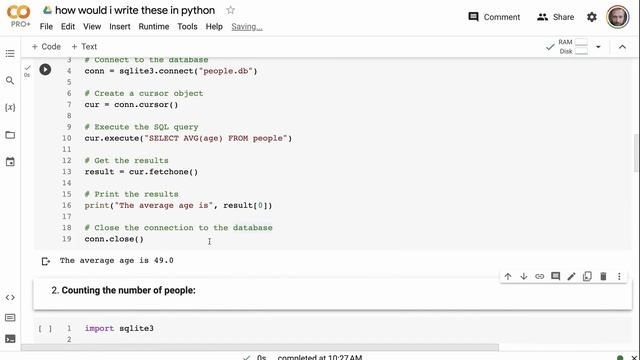Add a new Code cell
640x360 pixels.
tap(46, 47)
